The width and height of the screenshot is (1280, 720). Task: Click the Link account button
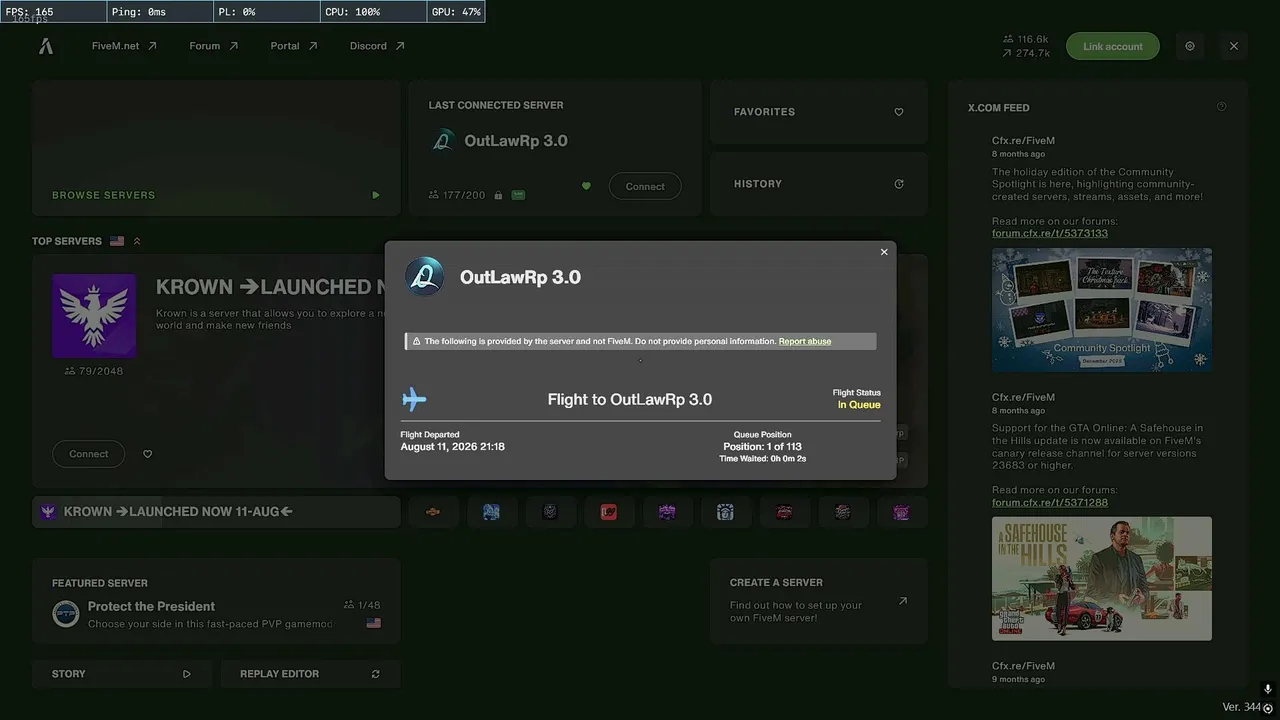(x=1112, y=46)
